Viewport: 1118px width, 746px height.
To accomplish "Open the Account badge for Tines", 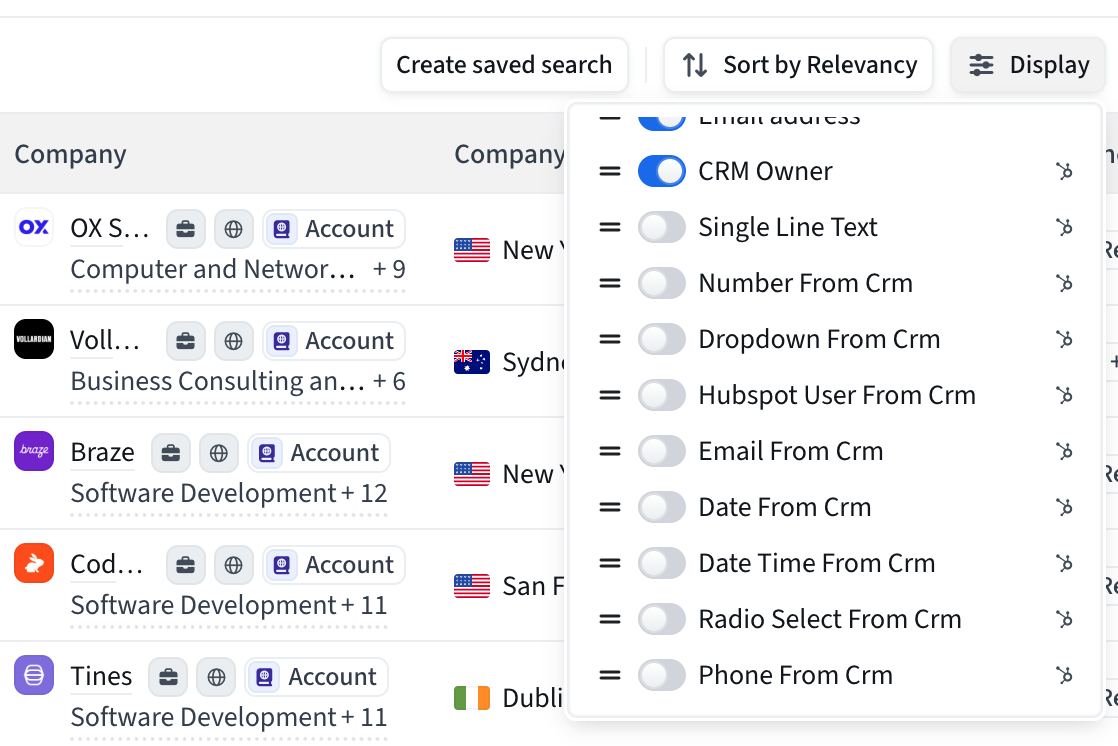I will coord(317,677).
